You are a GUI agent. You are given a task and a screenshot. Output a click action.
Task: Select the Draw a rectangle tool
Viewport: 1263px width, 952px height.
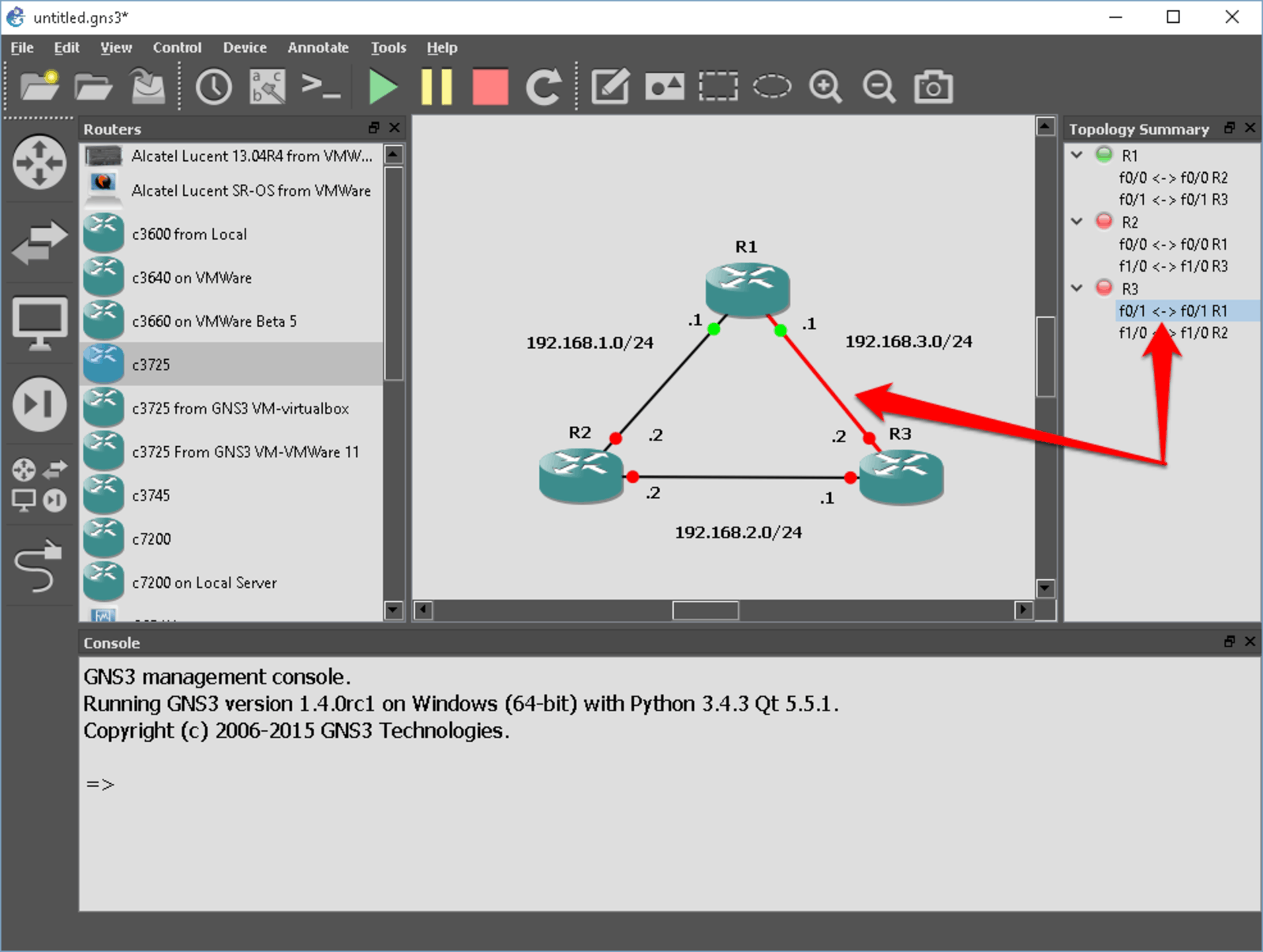pyautogui.click(x=718, y=87)
